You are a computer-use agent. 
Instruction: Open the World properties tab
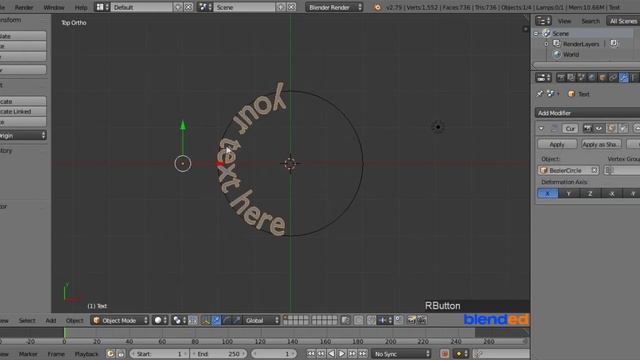[592, 78]
